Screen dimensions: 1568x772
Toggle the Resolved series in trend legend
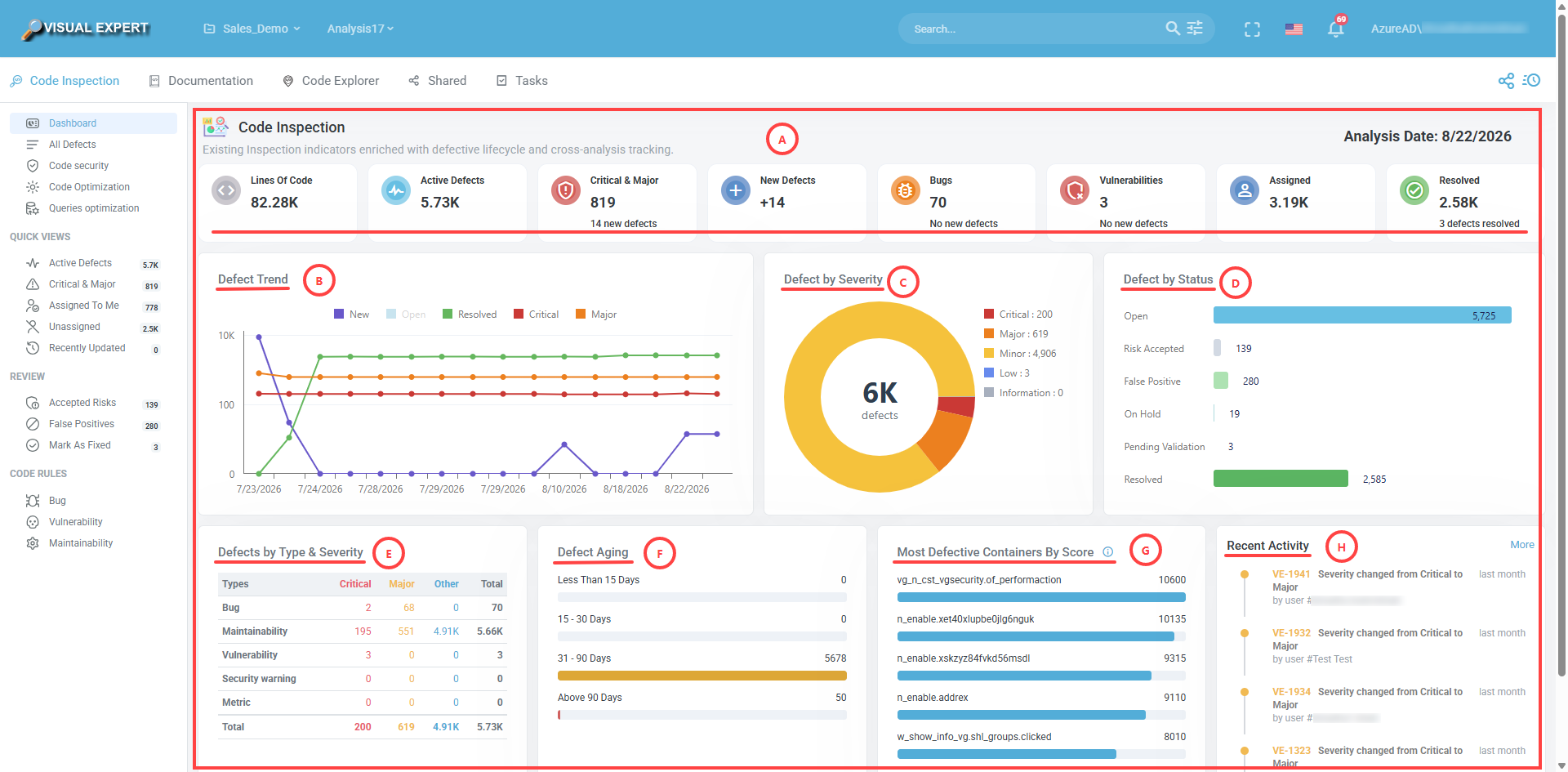[x=470, y=315]
